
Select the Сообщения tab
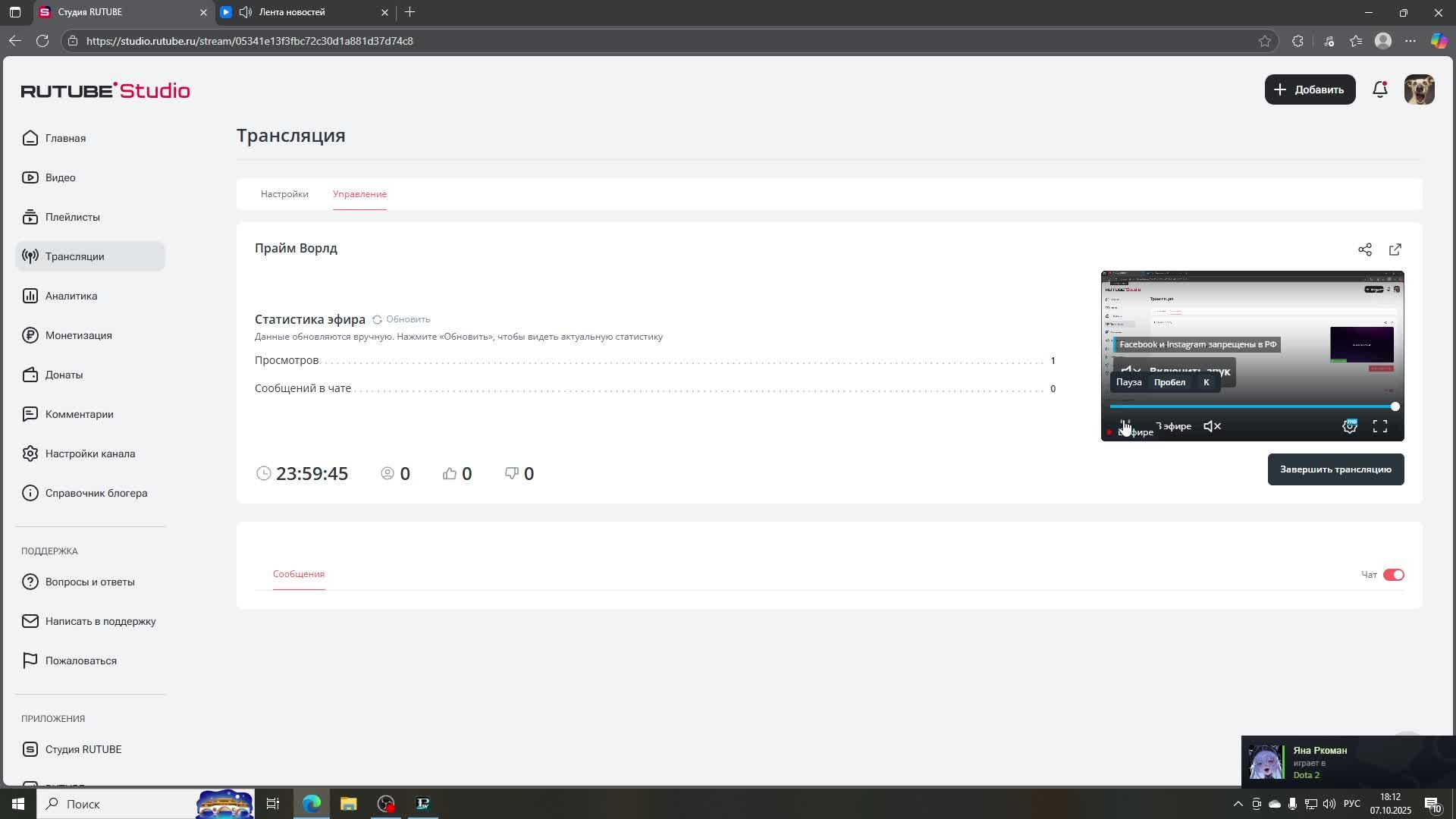[299, 574]
